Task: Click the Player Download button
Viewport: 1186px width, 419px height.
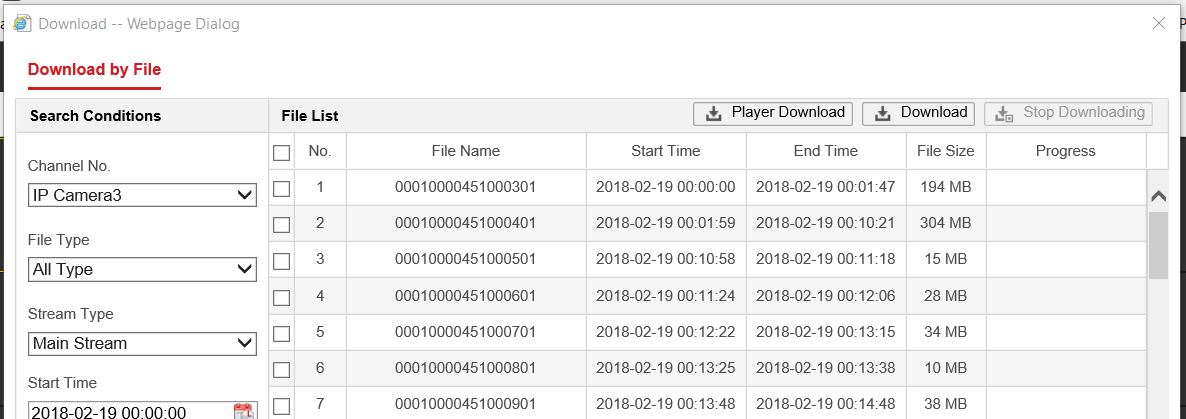Action: point(772,113)
